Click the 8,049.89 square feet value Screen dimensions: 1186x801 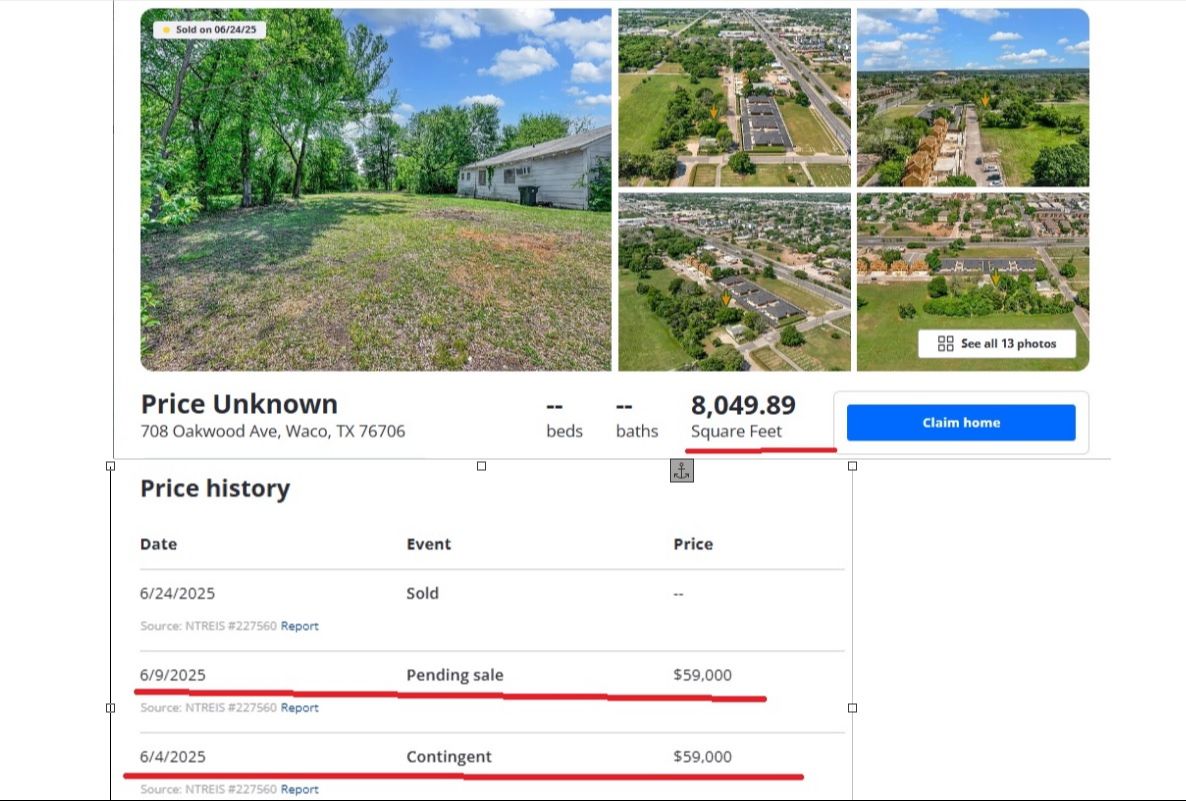(x=743, y=405)
